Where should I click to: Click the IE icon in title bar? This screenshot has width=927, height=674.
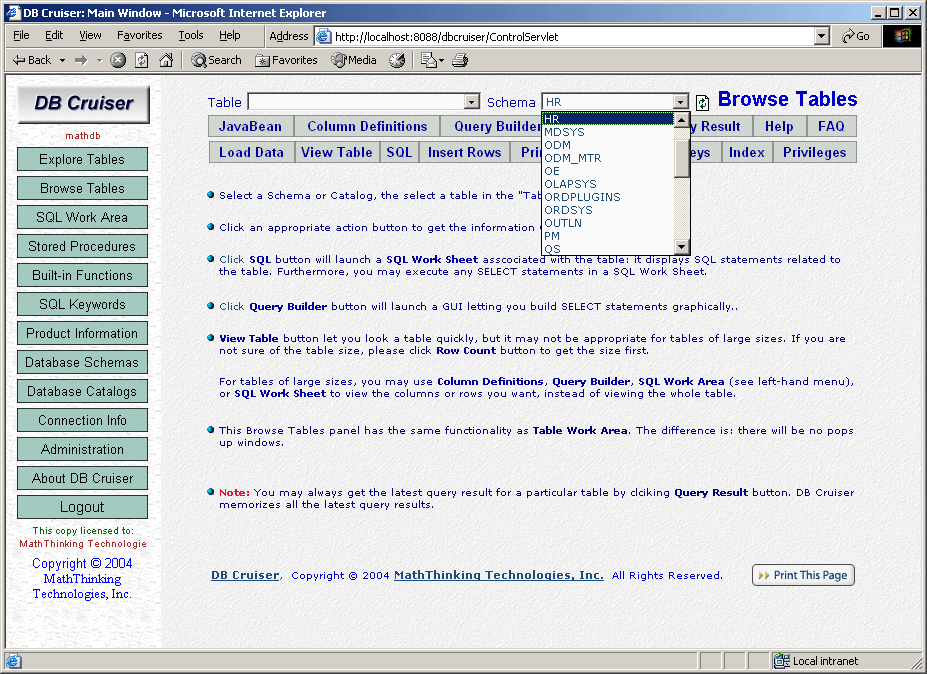tap(12, 12)
